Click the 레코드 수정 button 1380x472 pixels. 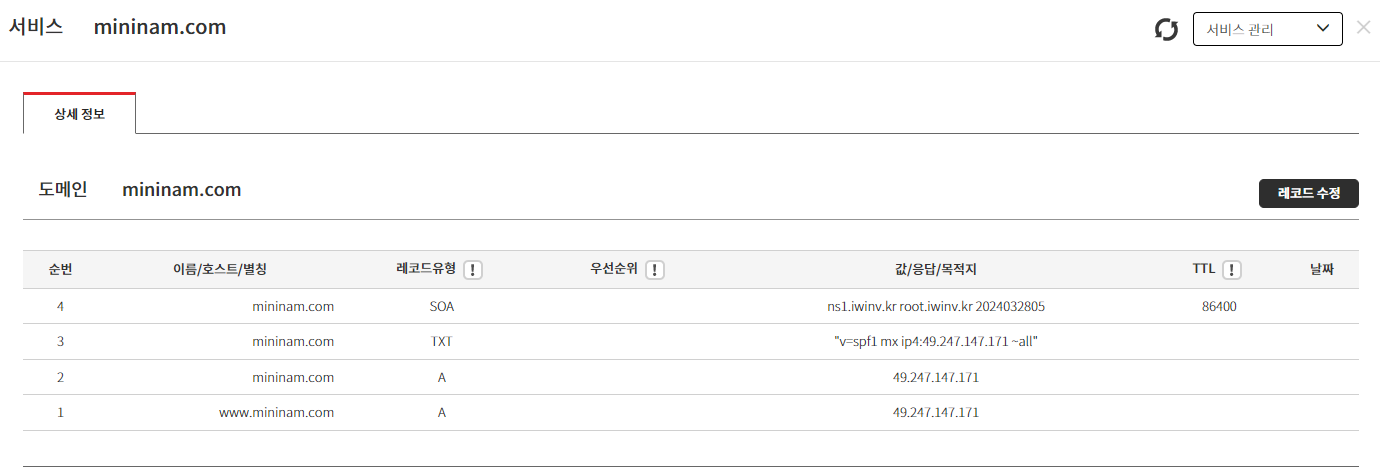pos(1308,193)
